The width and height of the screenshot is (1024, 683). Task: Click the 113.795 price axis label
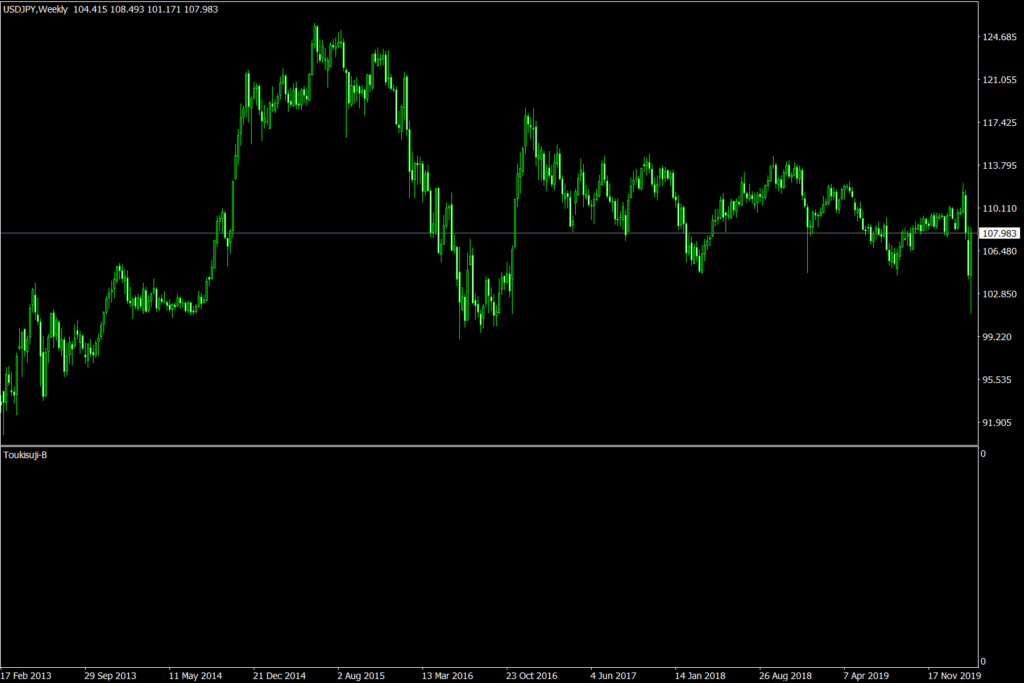(x=1000, y=166)
